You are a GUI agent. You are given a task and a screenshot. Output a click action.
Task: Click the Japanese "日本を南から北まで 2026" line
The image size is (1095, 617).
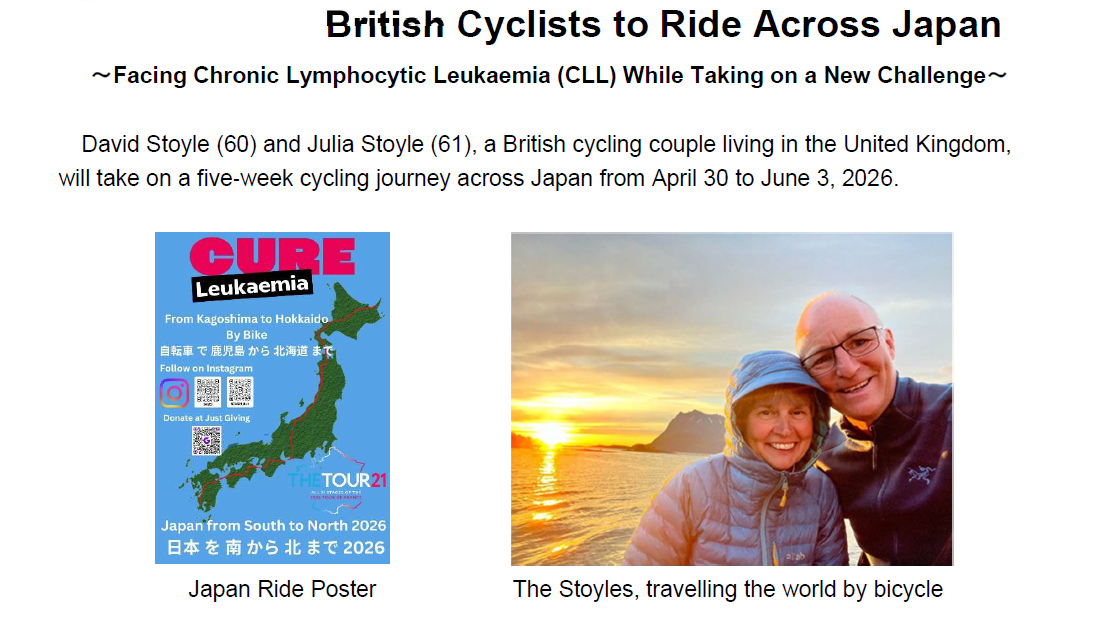tap(272, 548)
